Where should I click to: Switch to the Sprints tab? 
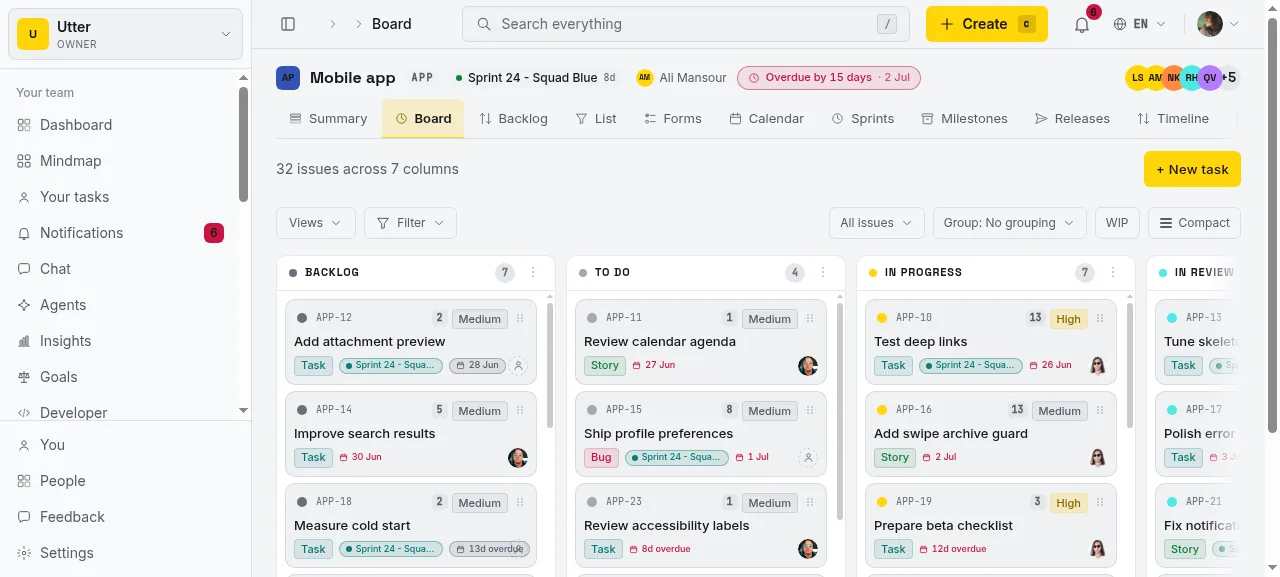863,118
